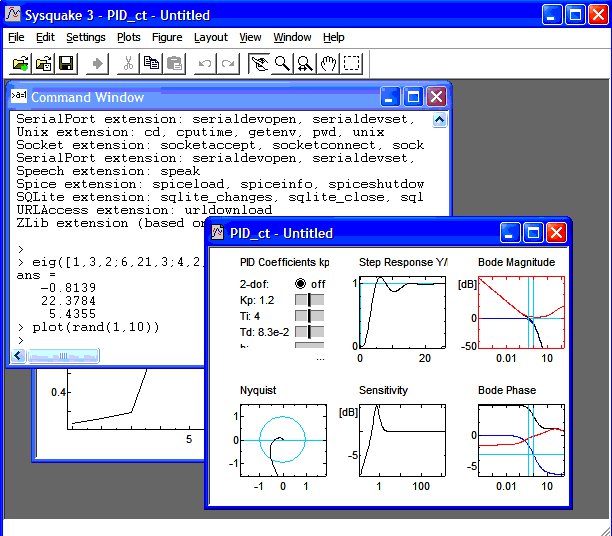Click the Sysquake main window maximize button
The width and height of the screenshot is (612, 536).
click(575, 15)
